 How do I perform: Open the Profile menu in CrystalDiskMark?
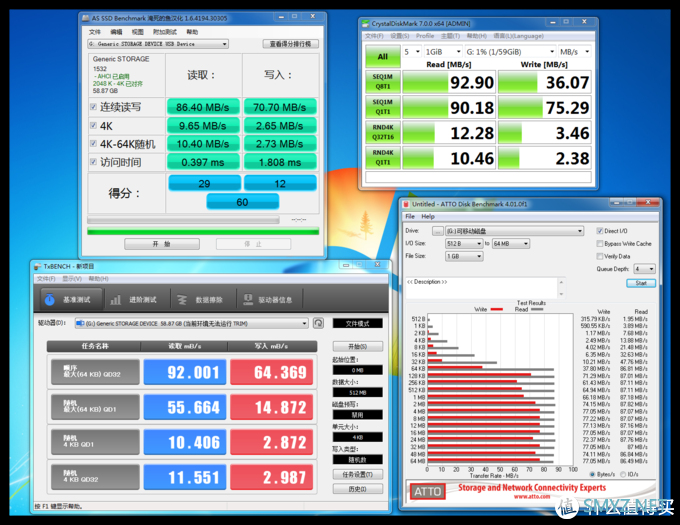pyautogui.click(x=425, y=36)
